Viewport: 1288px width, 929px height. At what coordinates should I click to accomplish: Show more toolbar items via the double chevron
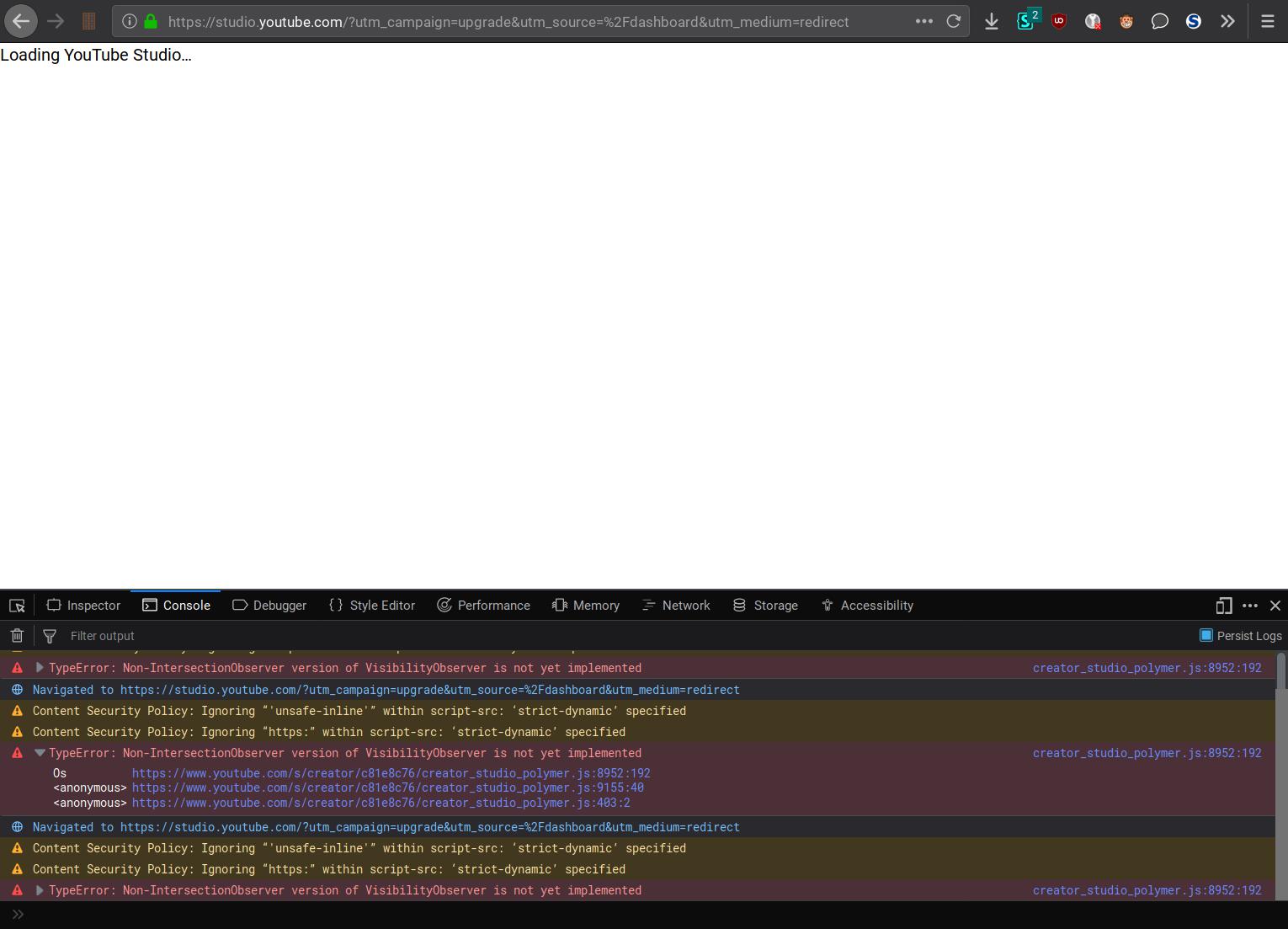coord(1227,22)
